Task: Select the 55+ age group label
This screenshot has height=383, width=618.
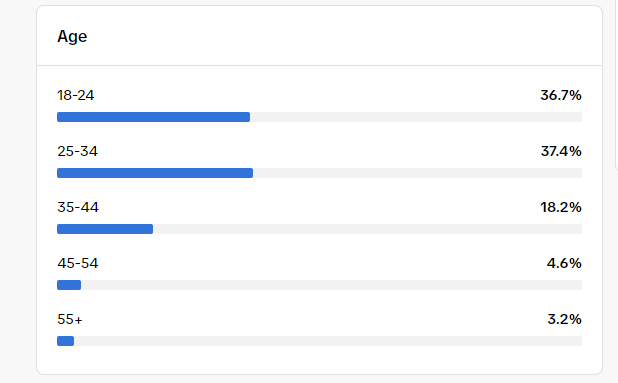Action: click(x=70, y=319)
